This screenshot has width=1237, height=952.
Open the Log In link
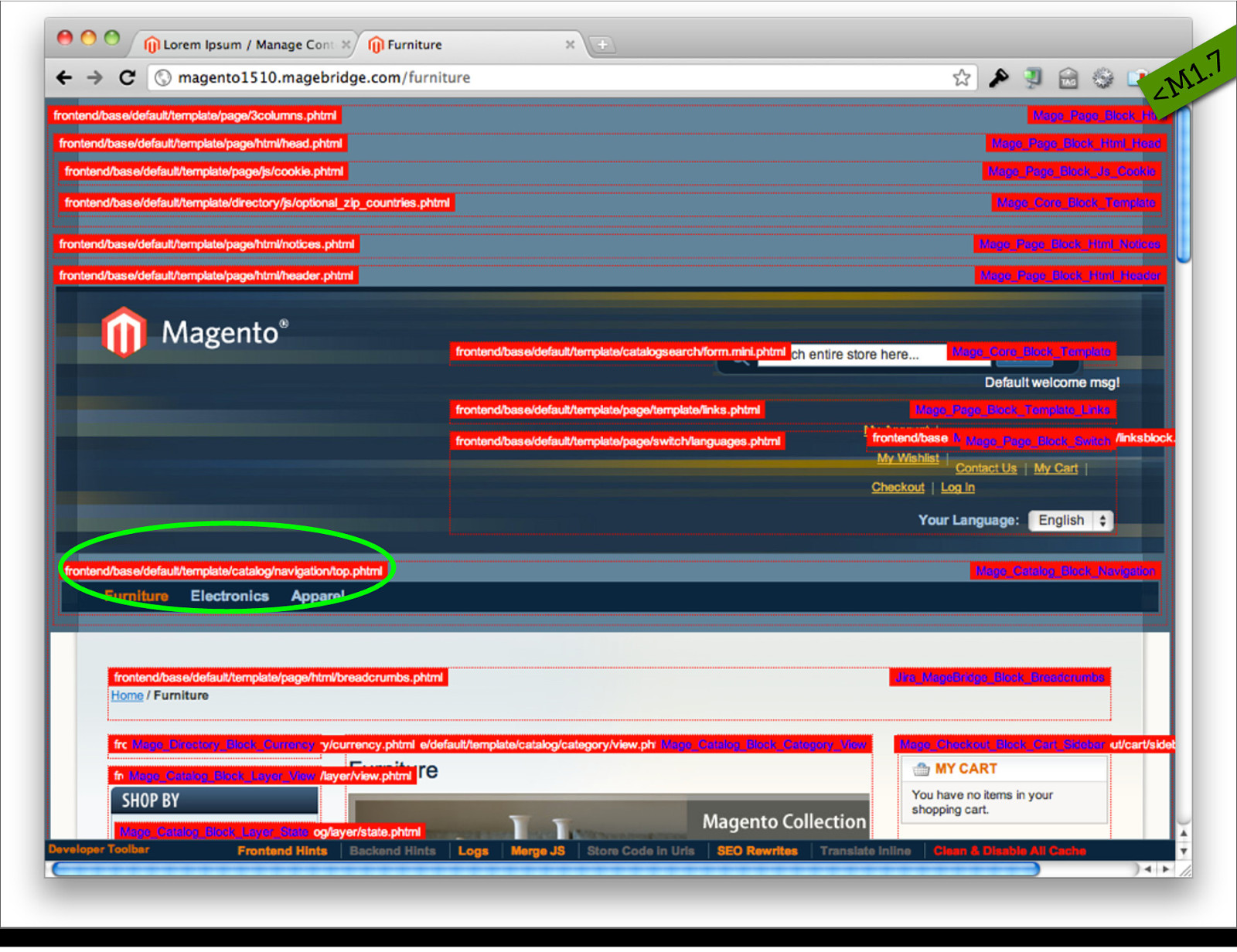[x=957, y=488]
